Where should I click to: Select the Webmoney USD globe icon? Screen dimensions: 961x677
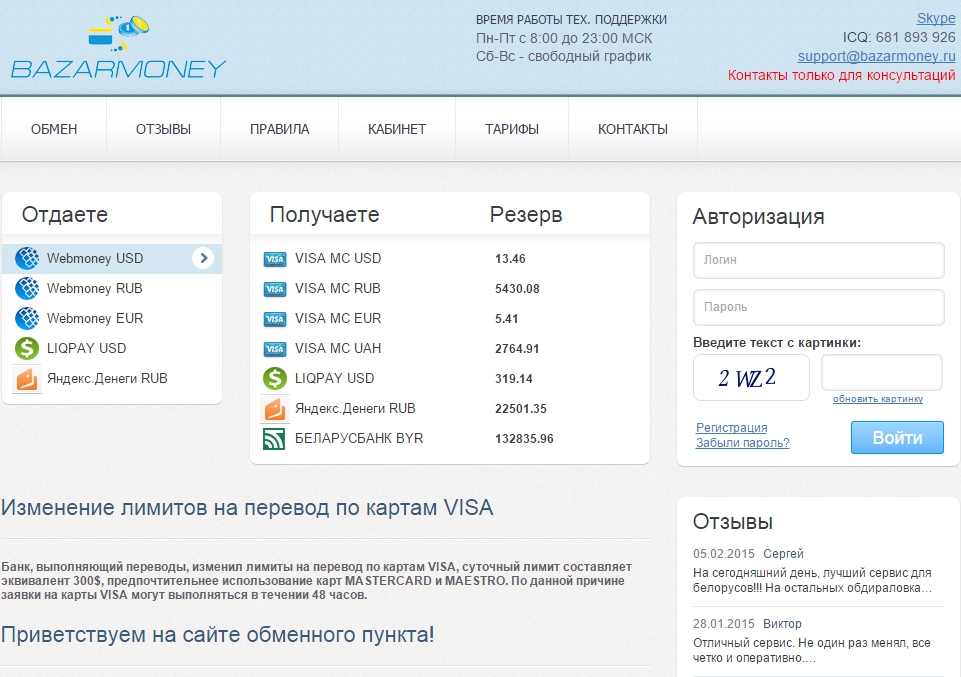pyautogui.click(x=27, y=259)
